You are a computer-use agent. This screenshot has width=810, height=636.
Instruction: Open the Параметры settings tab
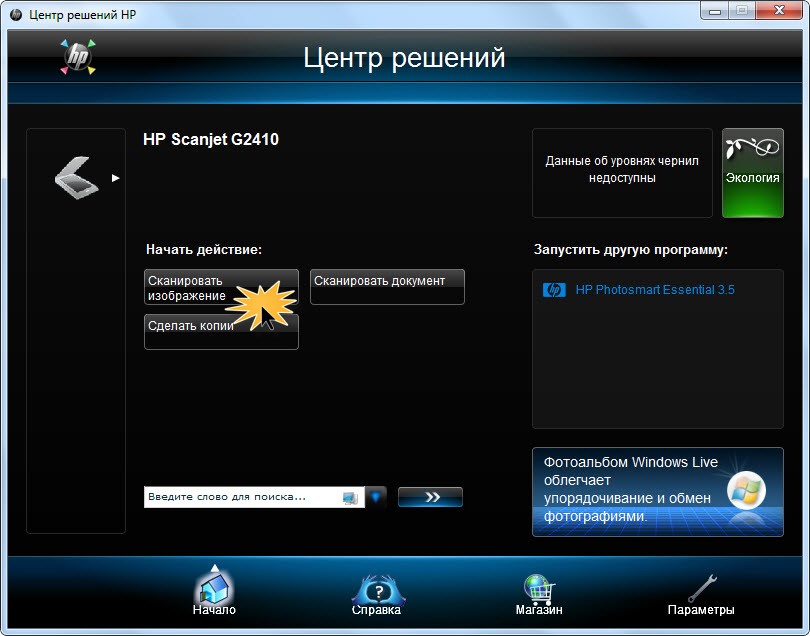click(x=701, y=595)
